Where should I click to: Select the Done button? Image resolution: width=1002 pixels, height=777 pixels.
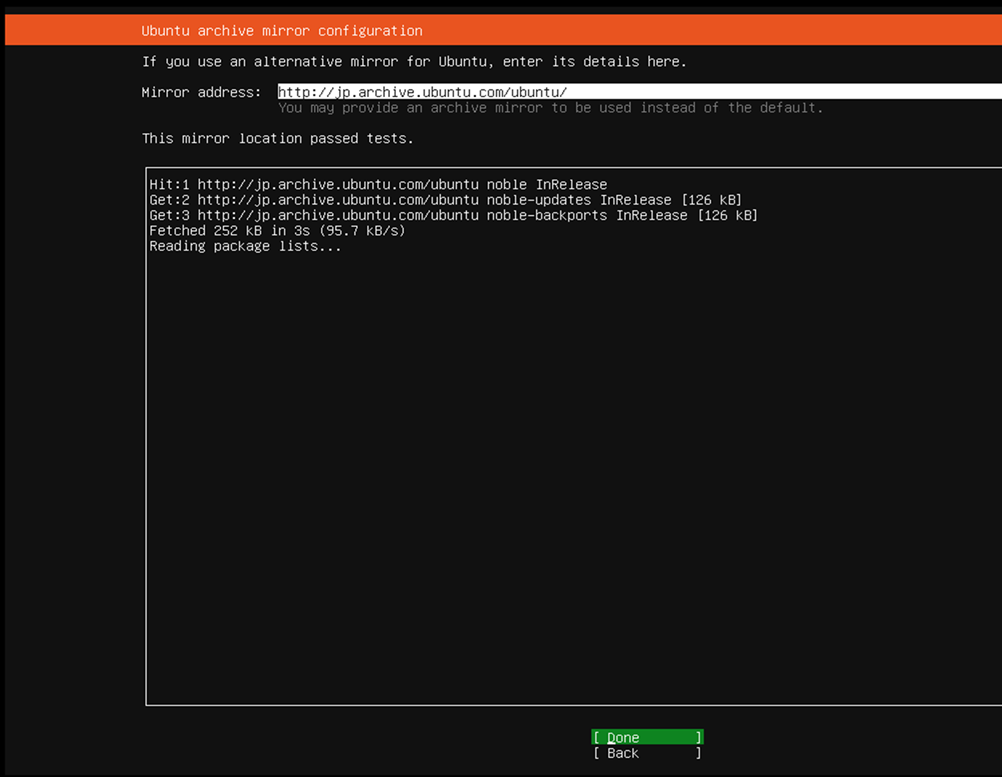(x=647, y=737)
